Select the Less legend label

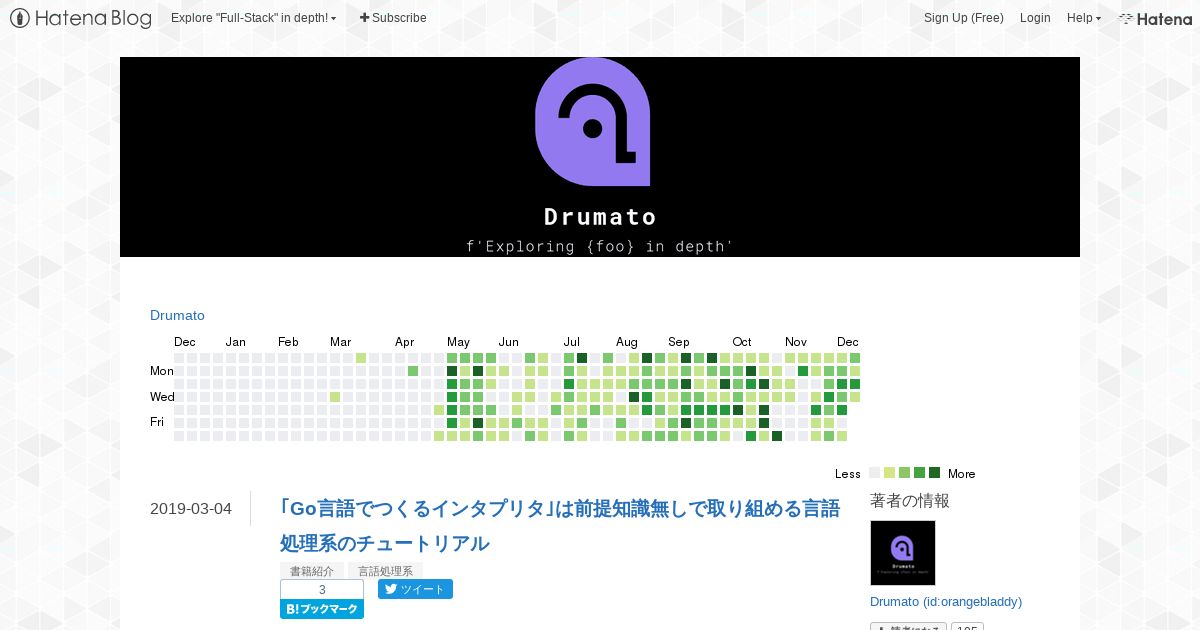pos(848,474)
